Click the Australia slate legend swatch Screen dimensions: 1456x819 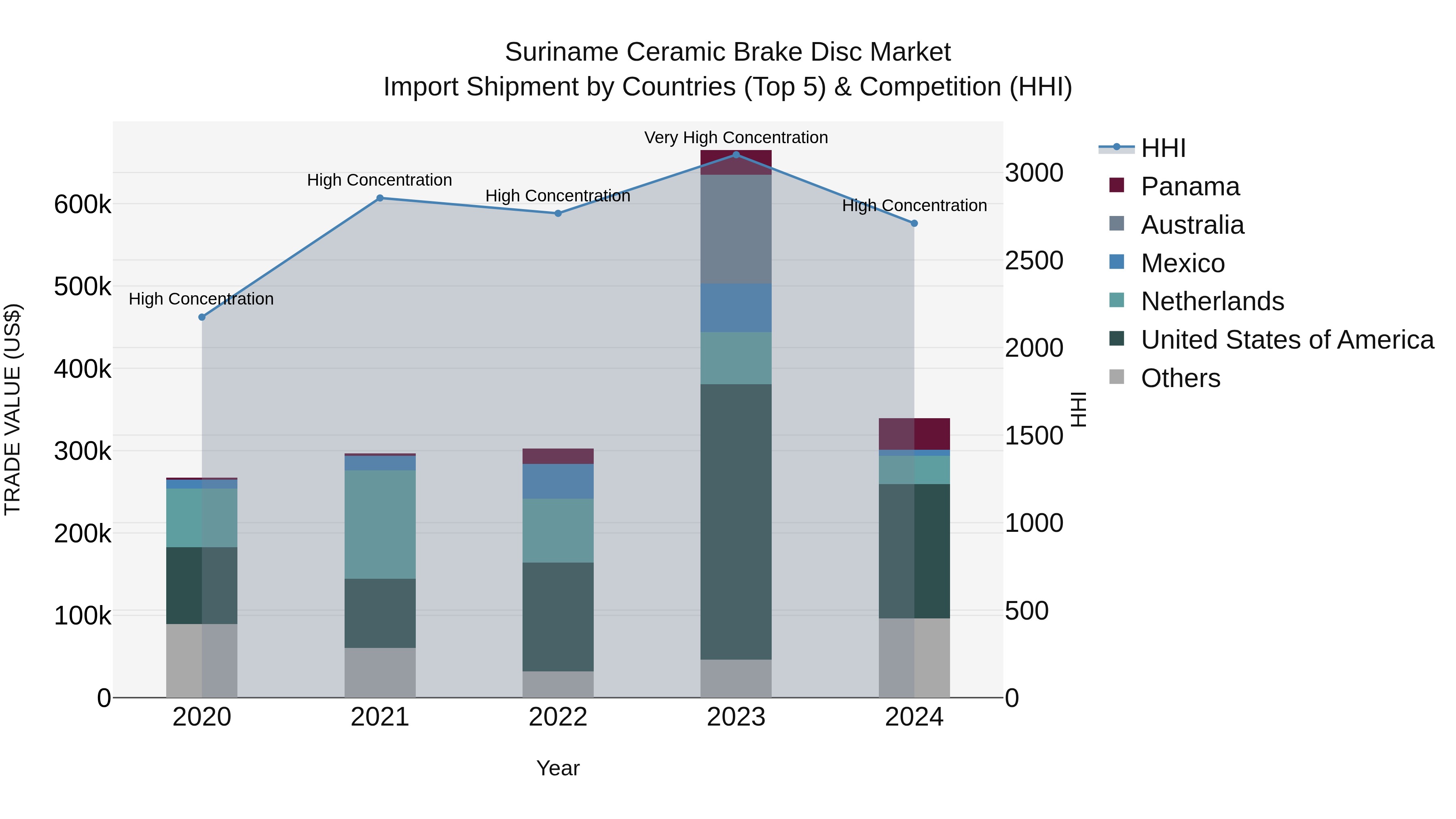pyautogui.click(x=1117, y=223)
